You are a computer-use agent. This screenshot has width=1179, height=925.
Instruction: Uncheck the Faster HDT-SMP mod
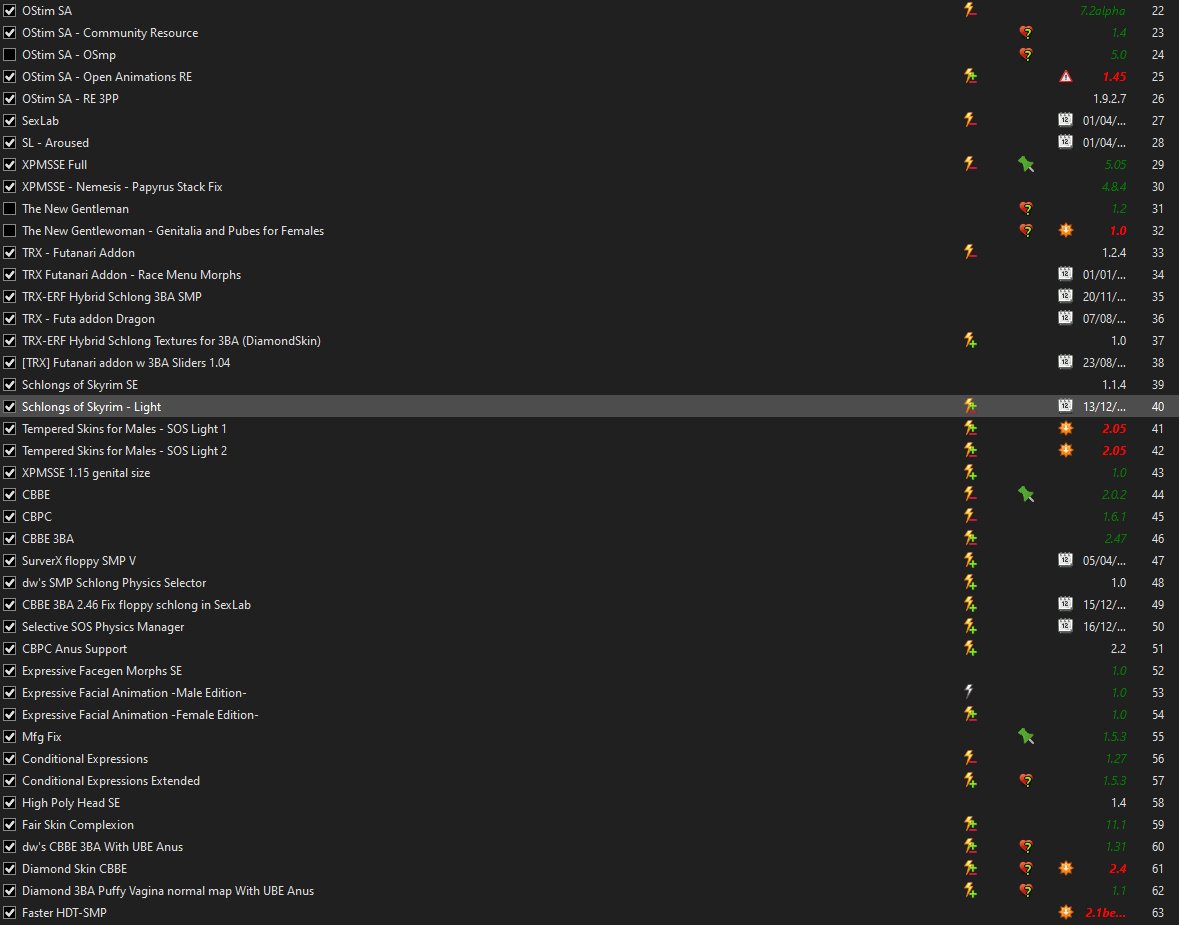(10, 912)
